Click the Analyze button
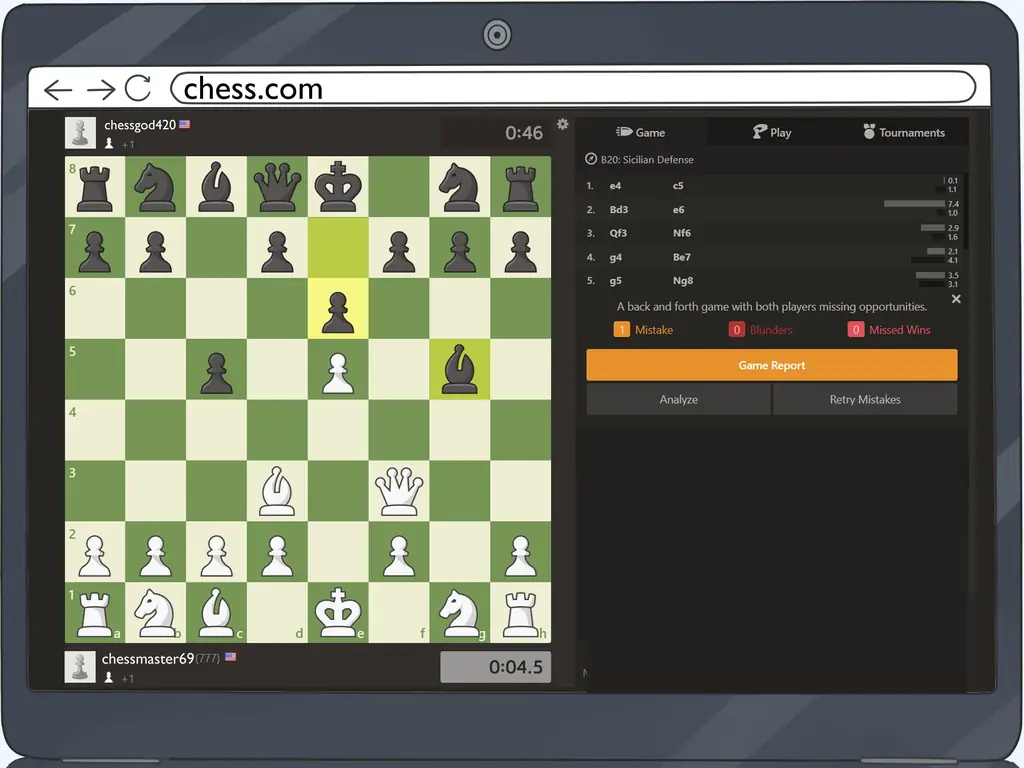The width and height of the screenshot is (1024, 768). click(679, 399)
